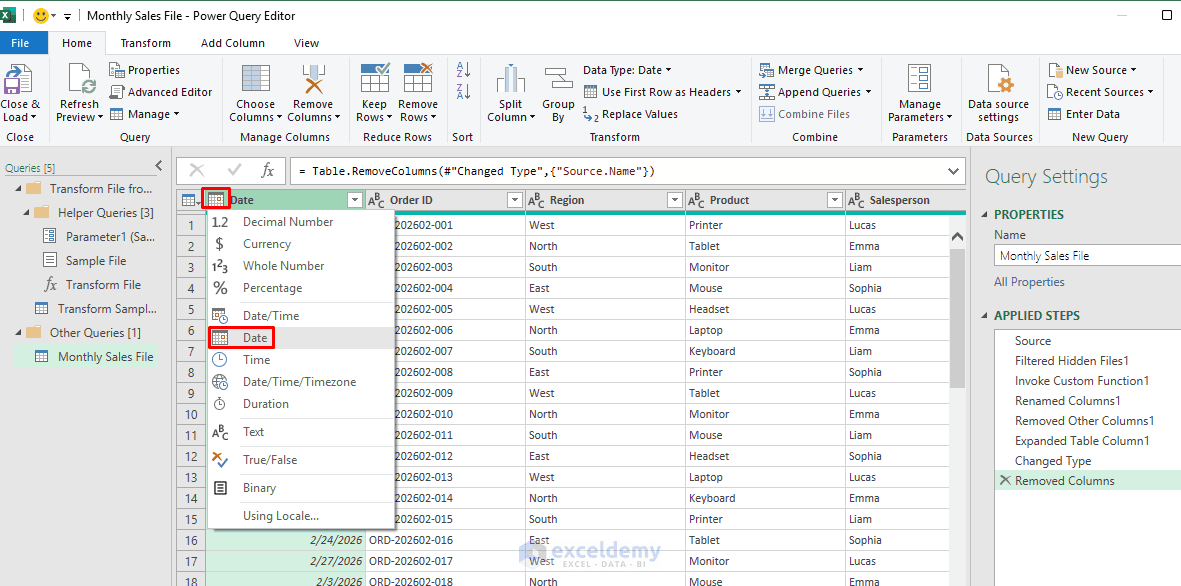Open Use First Row as Headers dropdown

pos(663,92)
